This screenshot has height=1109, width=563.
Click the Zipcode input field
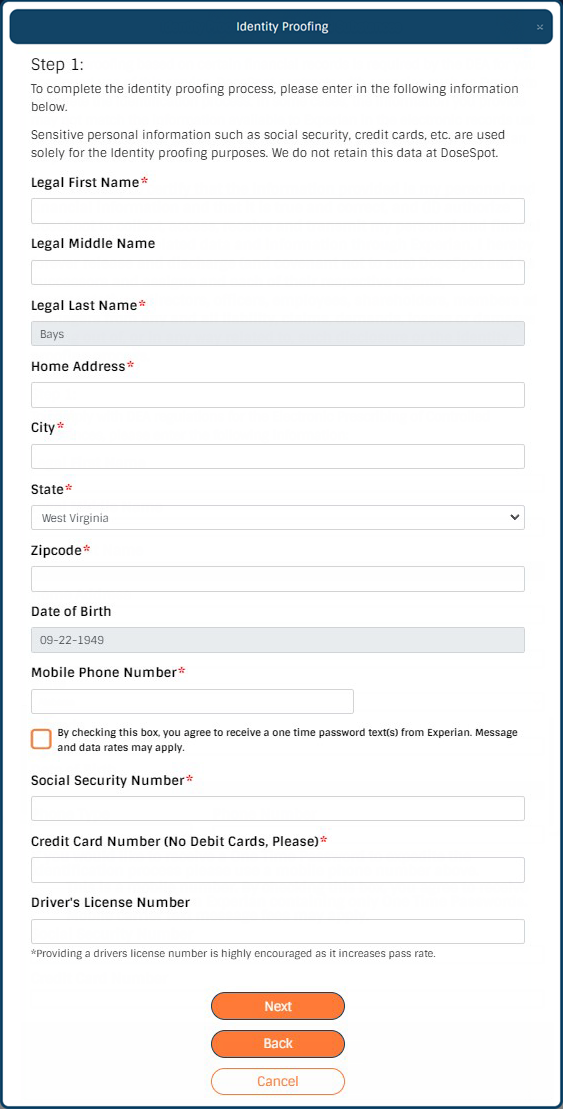(278, 579)
